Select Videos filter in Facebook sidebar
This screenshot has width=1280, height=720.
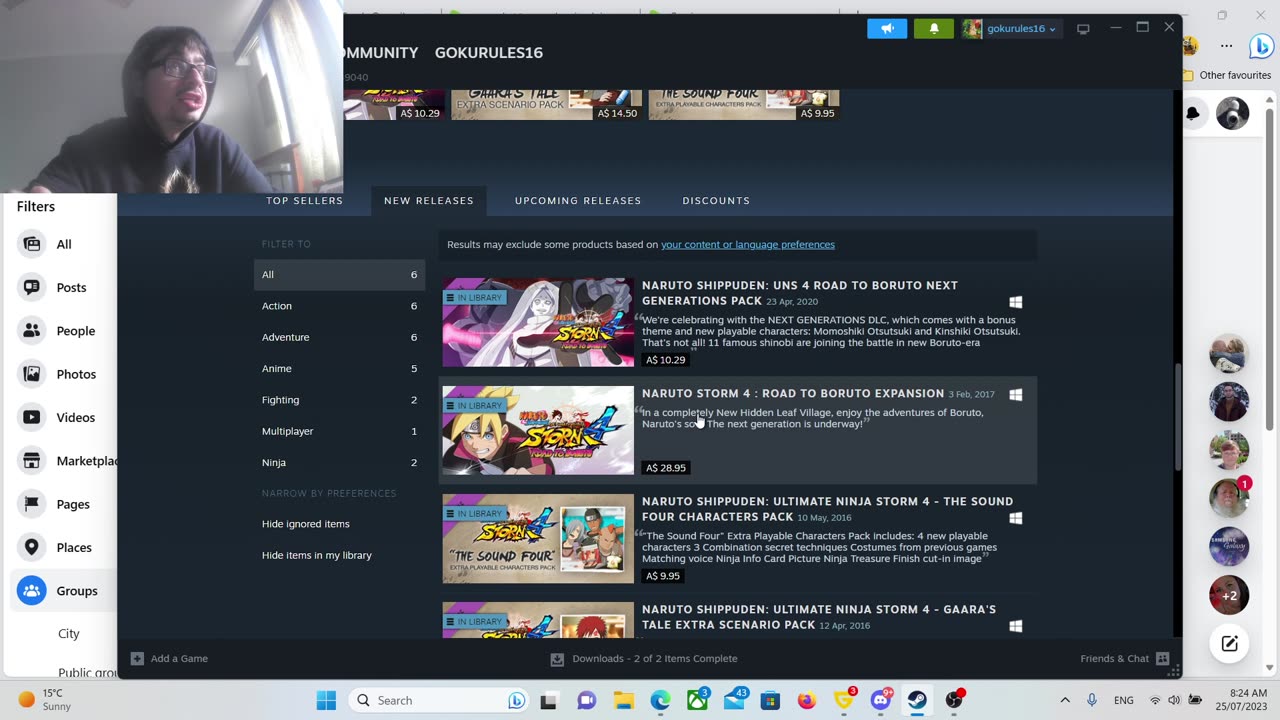[x=62, y=418]
